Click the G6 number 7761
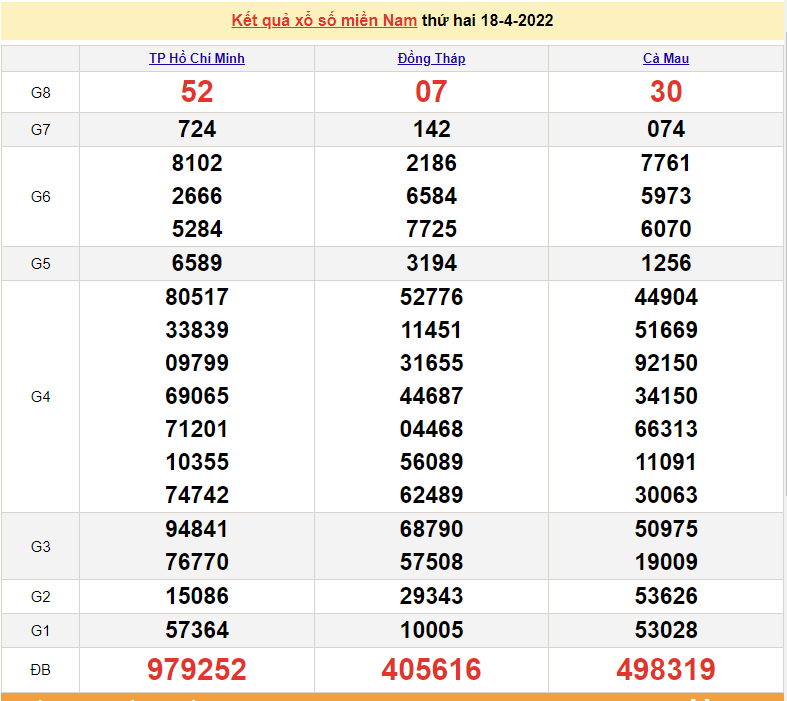This screenshot has height=701, width=787. [666, 163]
